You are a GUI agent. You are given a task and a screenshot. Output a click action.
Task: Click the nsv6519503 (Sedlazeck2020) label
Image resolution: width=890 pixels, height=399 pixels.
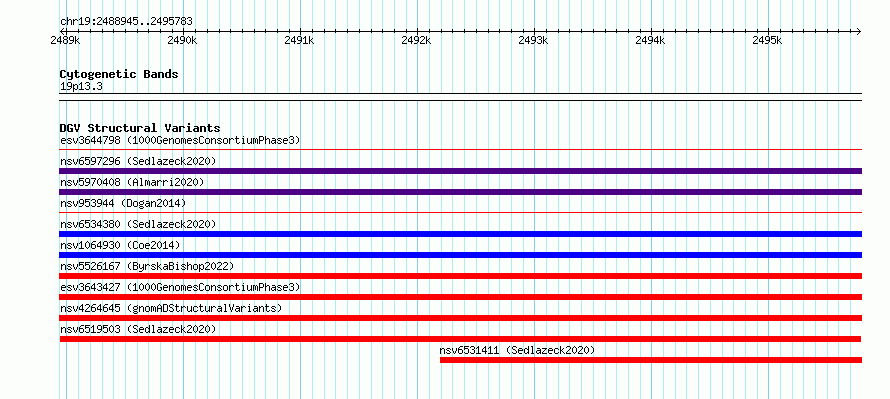click(138, 329)
